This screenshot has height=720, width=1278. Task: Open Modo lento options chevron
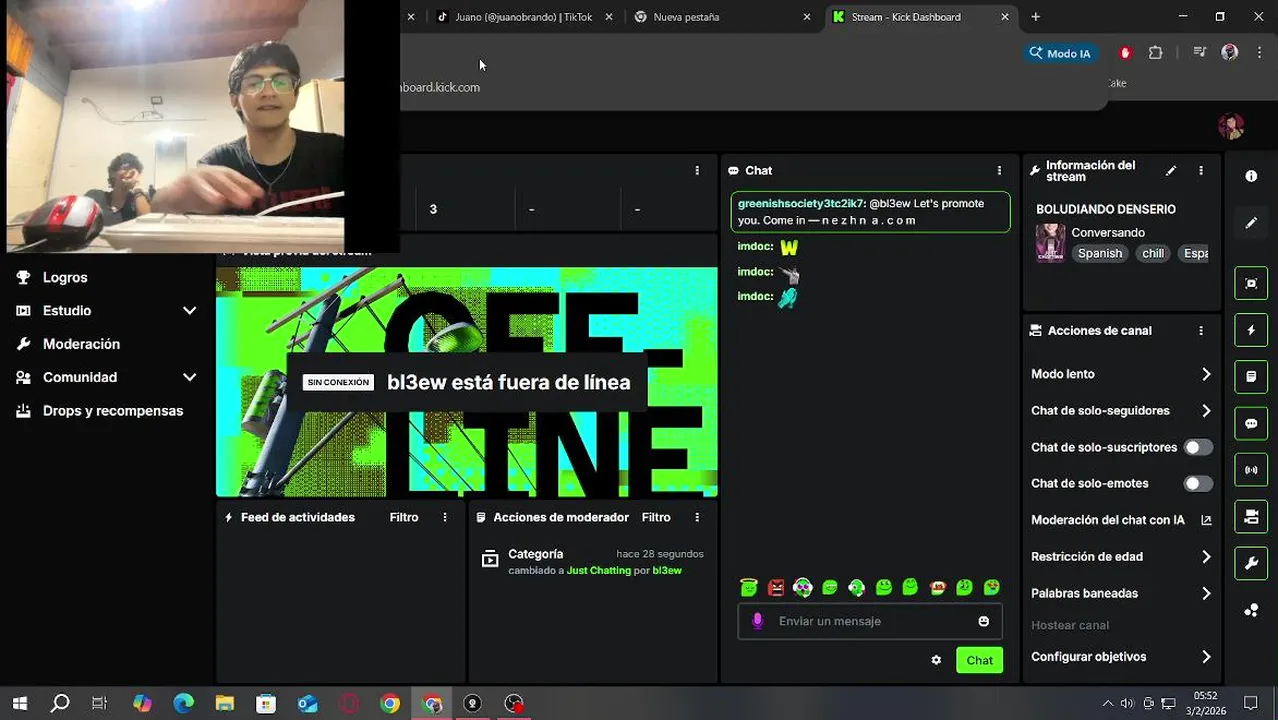pos(1206,374)
